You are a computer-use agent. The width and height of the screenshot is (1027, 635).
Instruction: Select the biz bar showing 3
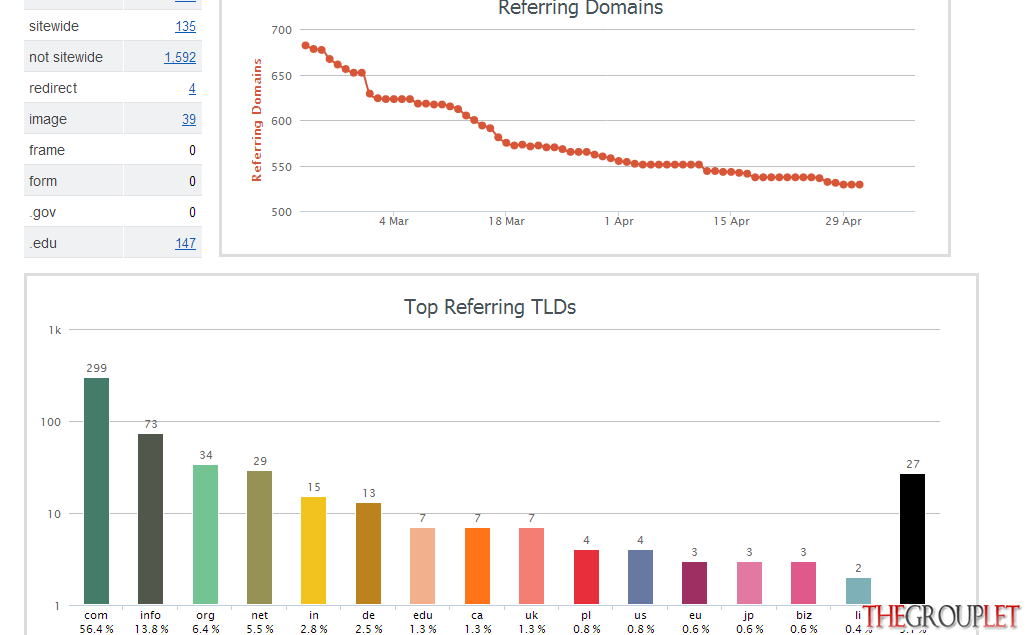pos(804,583)
